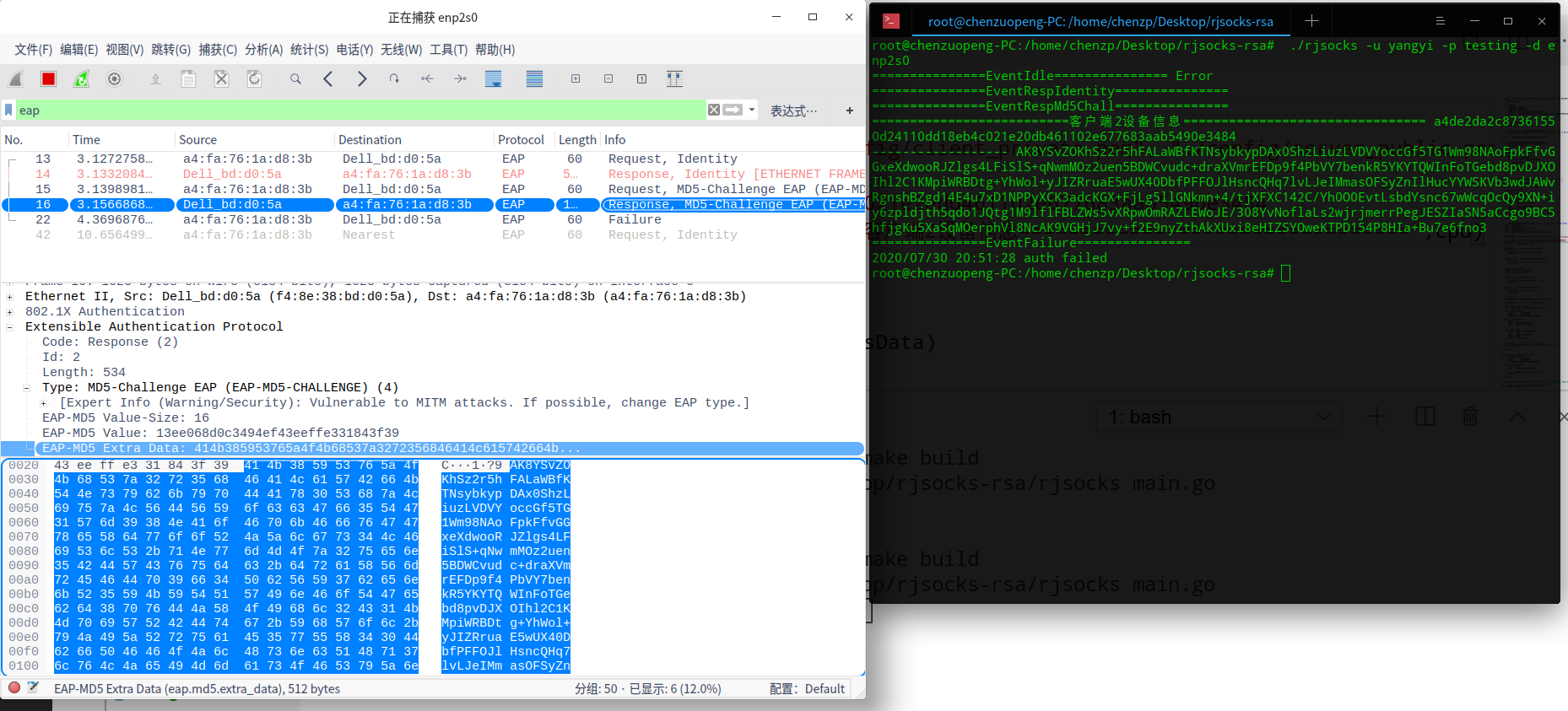Go forward in packet history
Screen dimensions: 1568x711
pos(361,79)
